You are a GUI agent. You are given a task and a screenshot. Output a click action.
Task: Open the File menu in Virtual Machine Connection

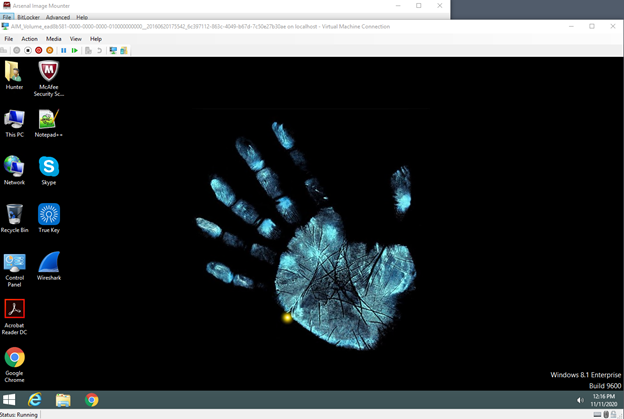coord(8,39)
